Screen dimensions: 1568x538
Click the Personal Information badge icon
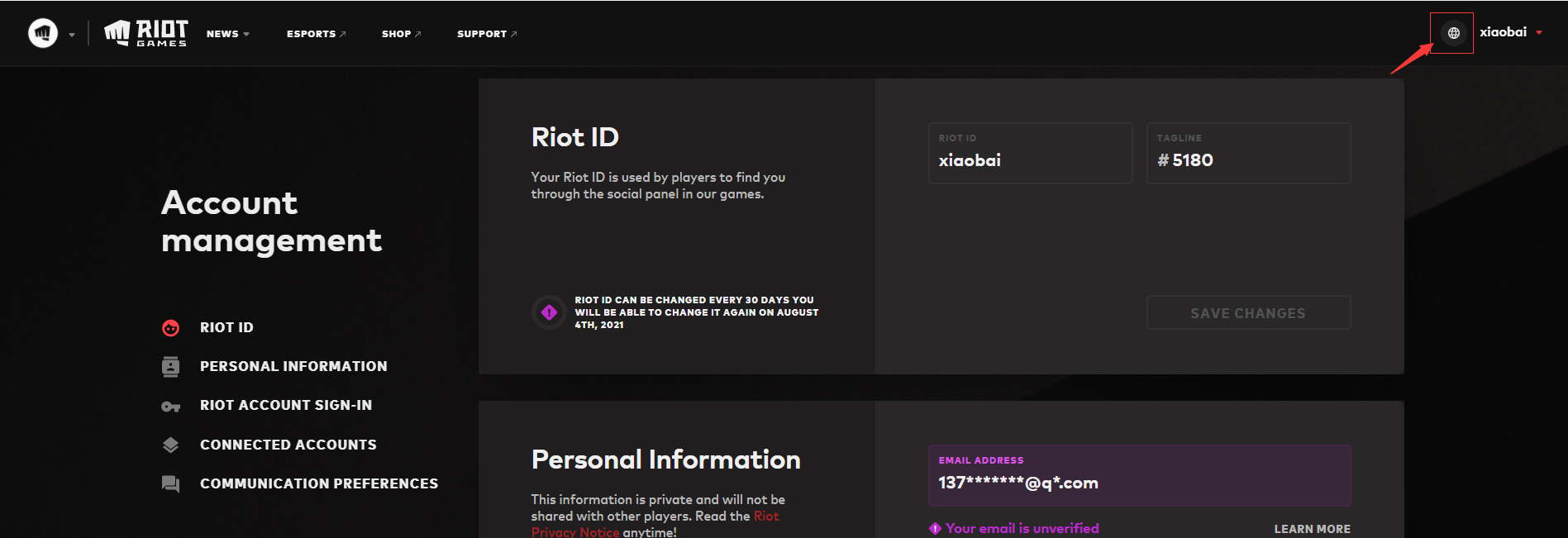point(170,367)
